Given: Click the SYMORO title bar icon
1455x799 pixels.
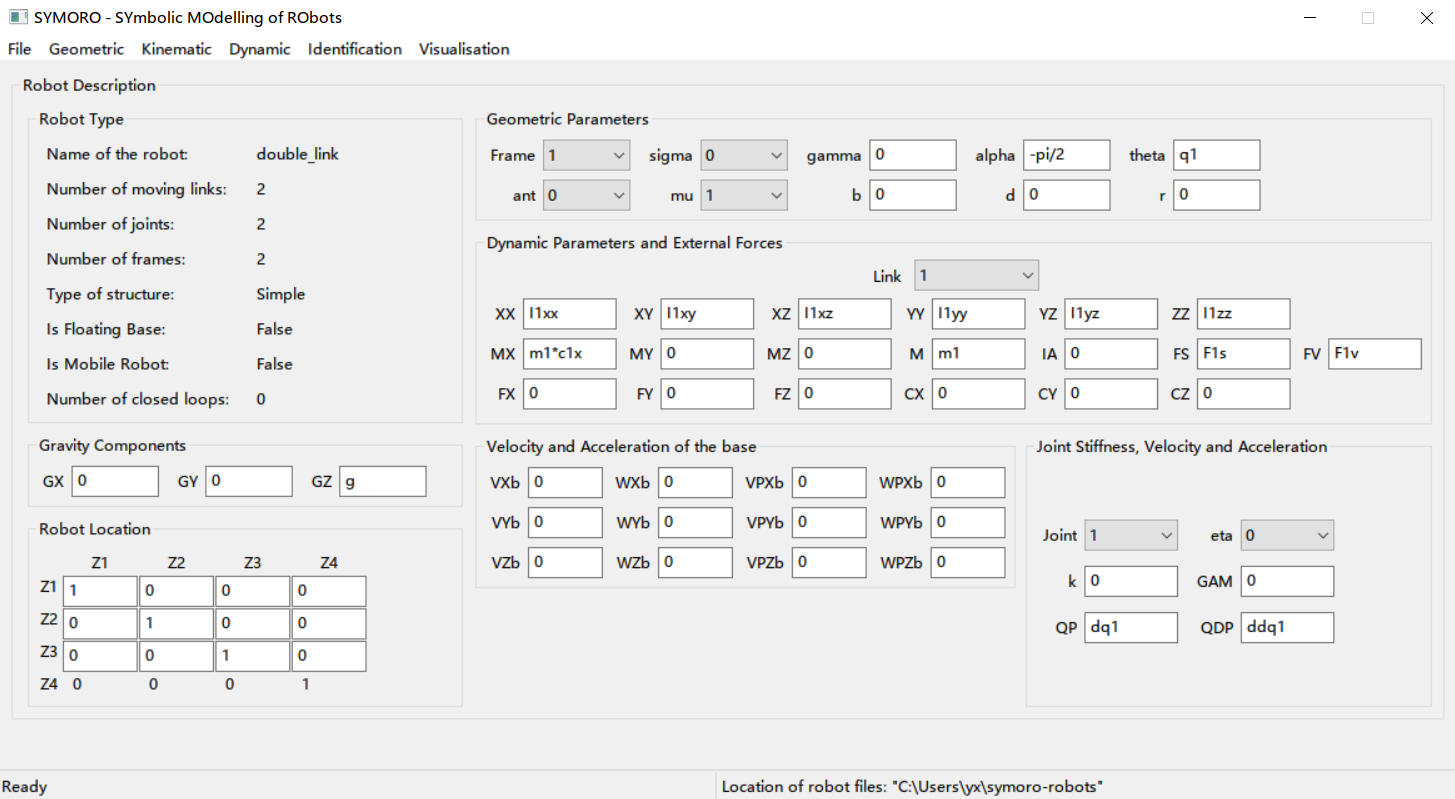Looking at the screenshot, I should 17,17.
